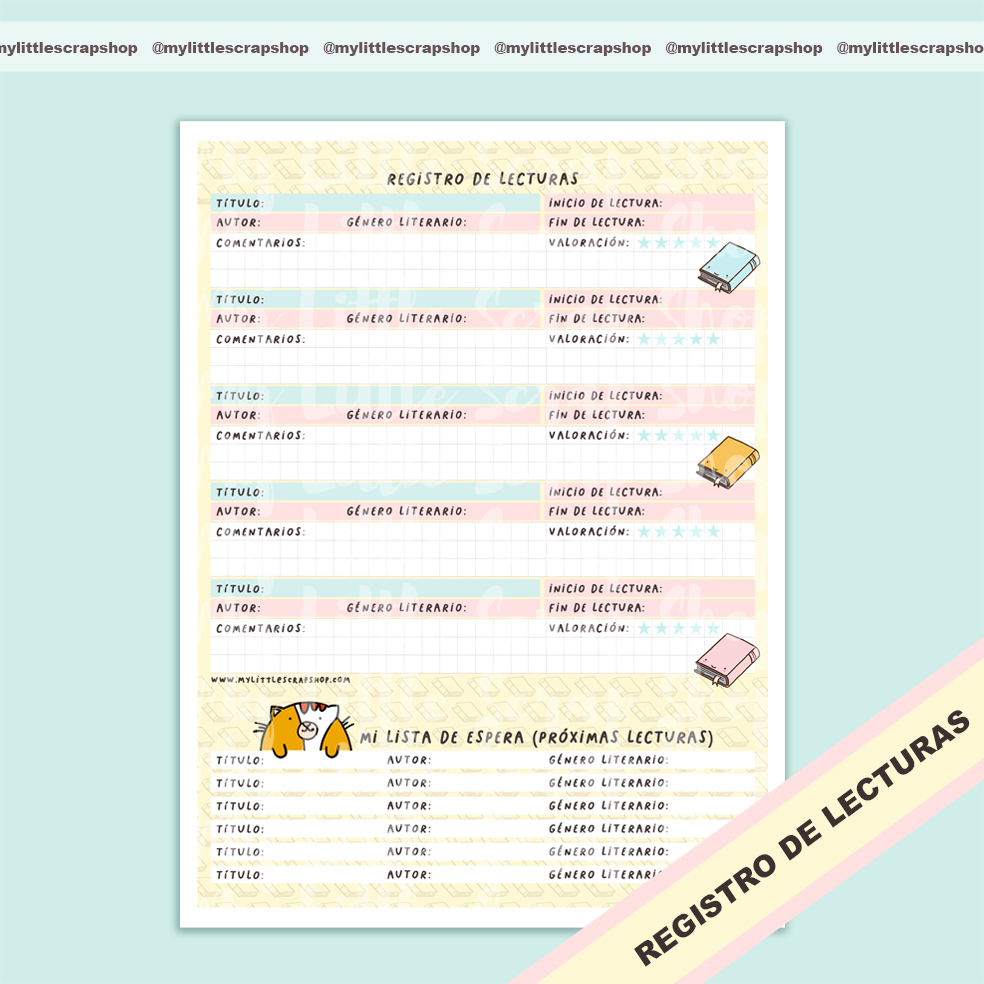Viewport: 984px width, 984px height.
Task: Click the Autor field of first entry
Action: point(276,222)
